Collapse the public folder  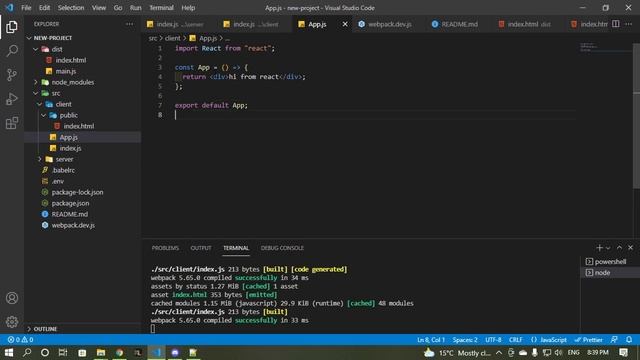(44, 115)
